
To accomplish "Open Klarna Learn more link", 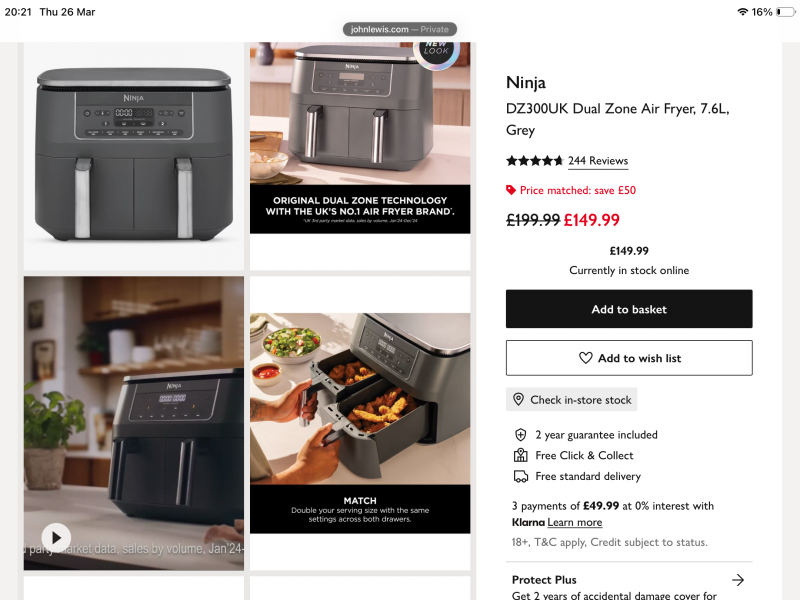I will [574, 522].
